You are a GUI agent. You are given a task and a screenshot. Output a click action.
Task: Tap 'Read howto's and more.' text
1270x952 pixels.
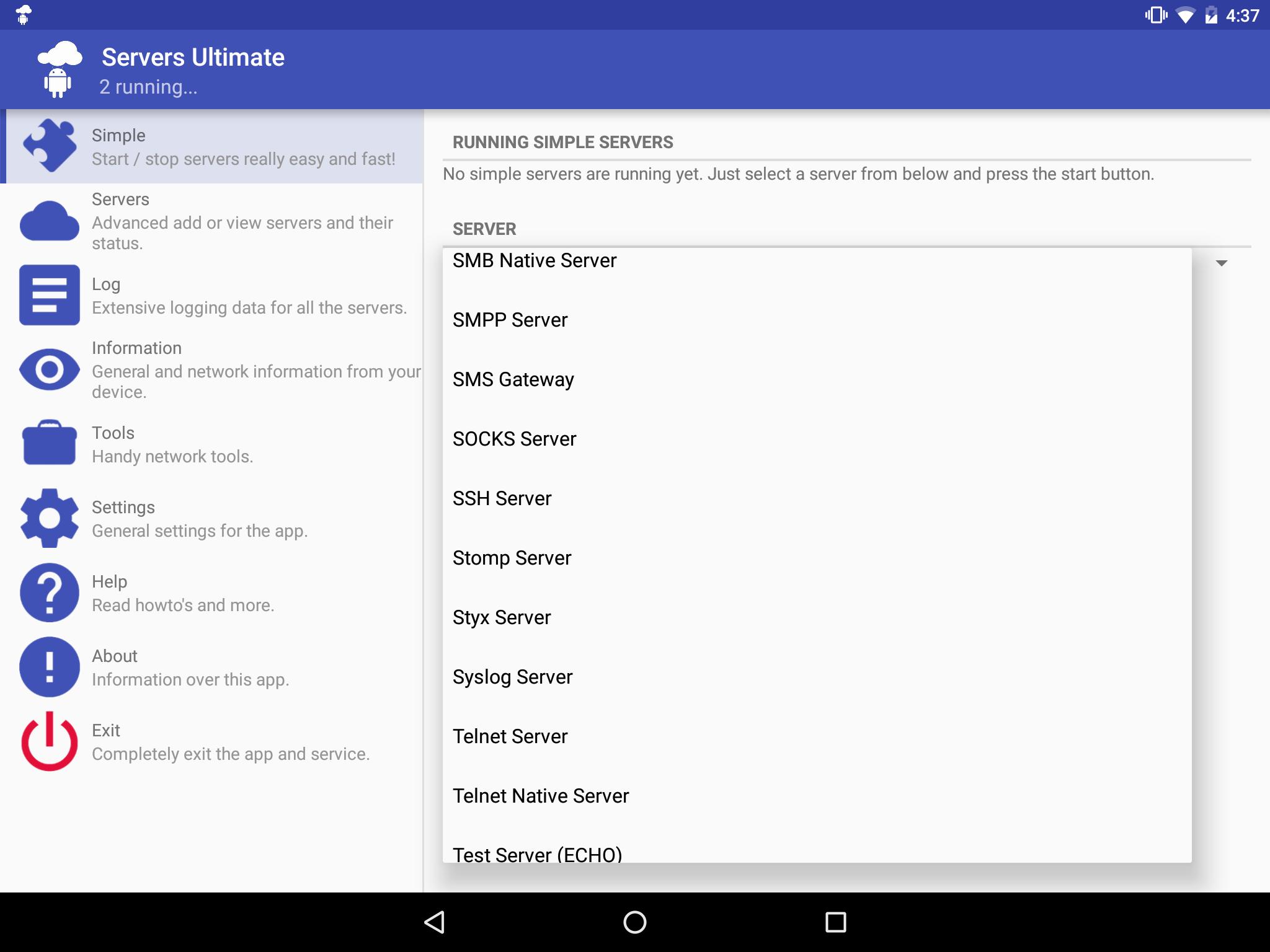tap(183, 605)
